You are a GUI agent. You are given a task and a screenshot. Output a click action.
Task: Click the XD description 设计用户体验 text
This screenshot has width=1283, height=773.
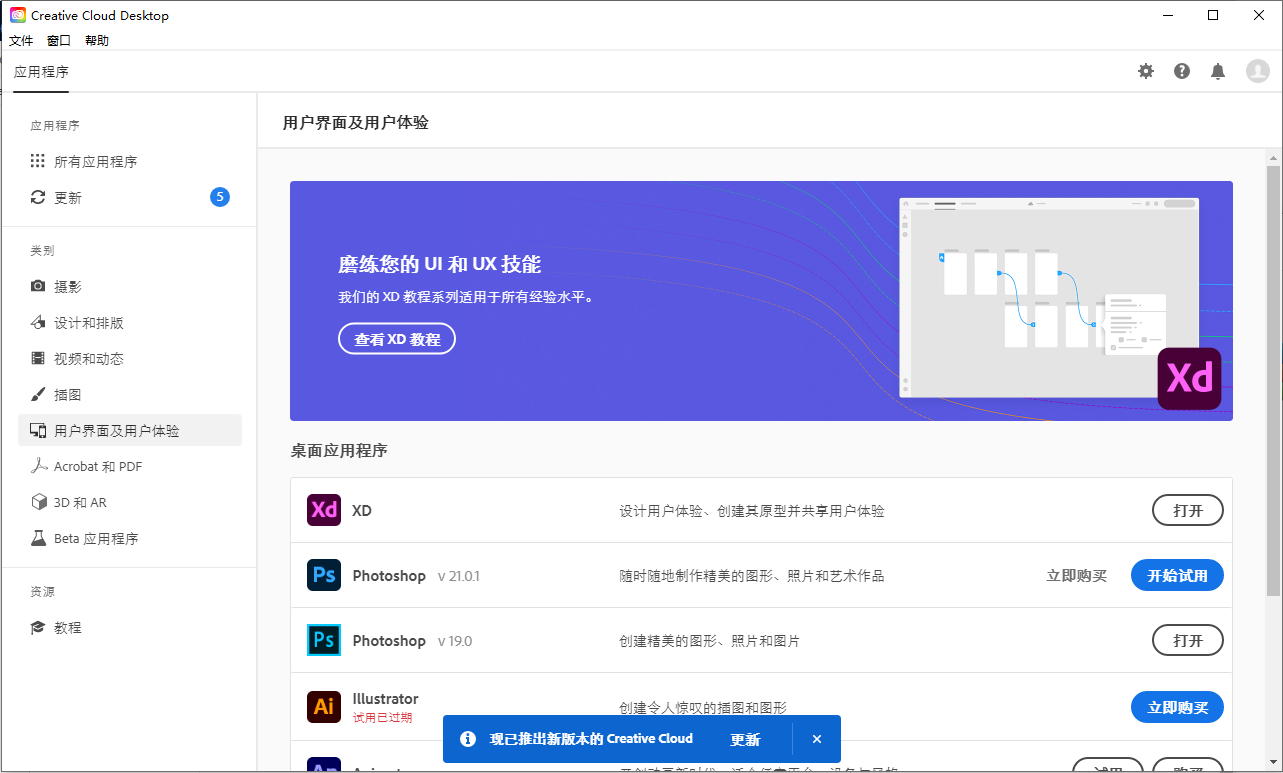pyautogui.click(x=752, y=511)
